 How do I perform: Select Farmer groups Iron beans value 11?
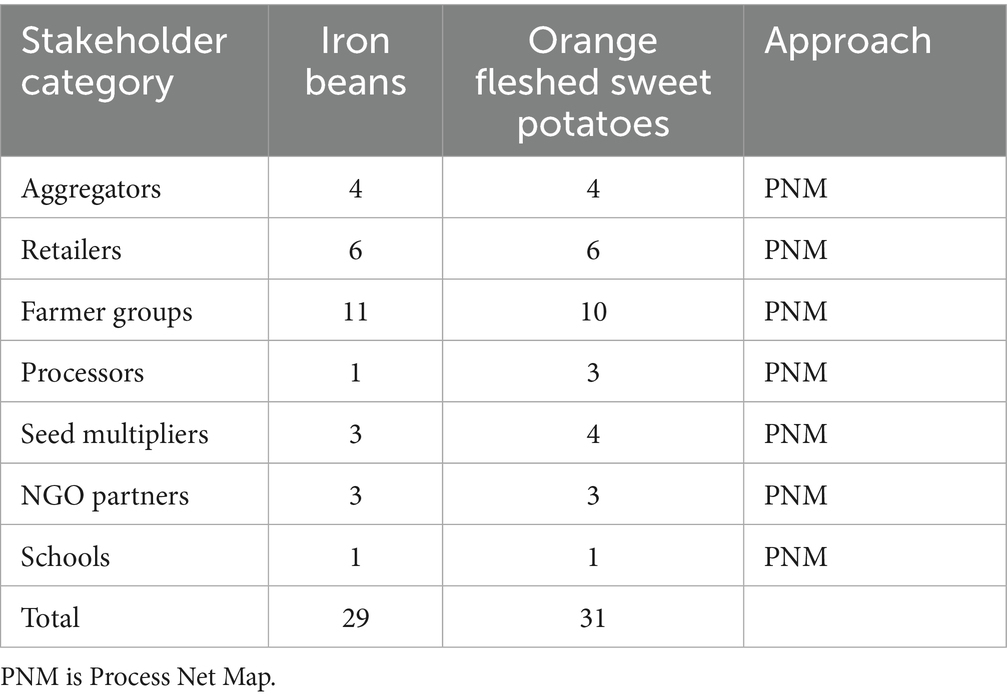tap(355, 311)
